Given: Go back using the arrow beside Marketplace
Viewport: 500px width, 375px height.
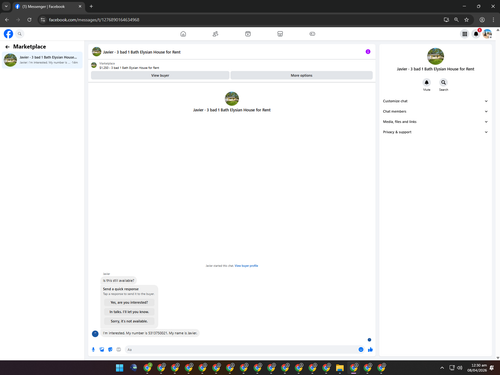Looking at the screenshot, I should 7,47.
